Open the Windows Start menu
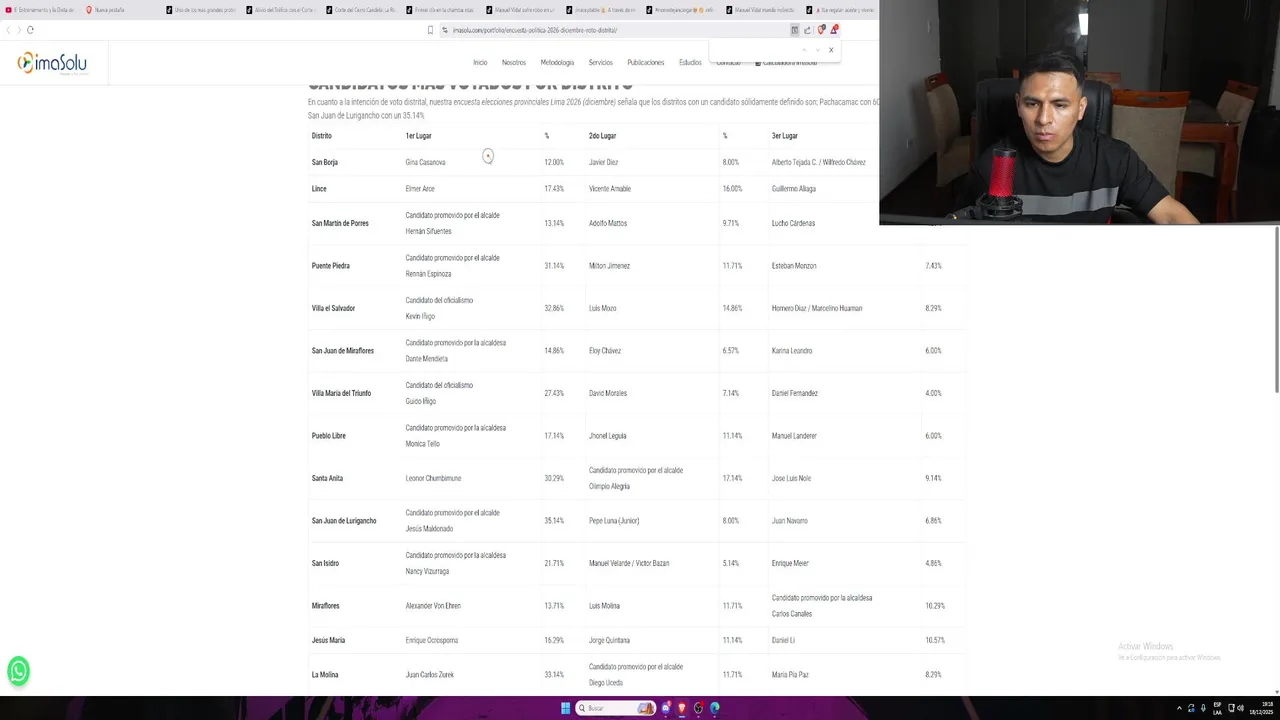1280x720 pixels. pos(565,708)
